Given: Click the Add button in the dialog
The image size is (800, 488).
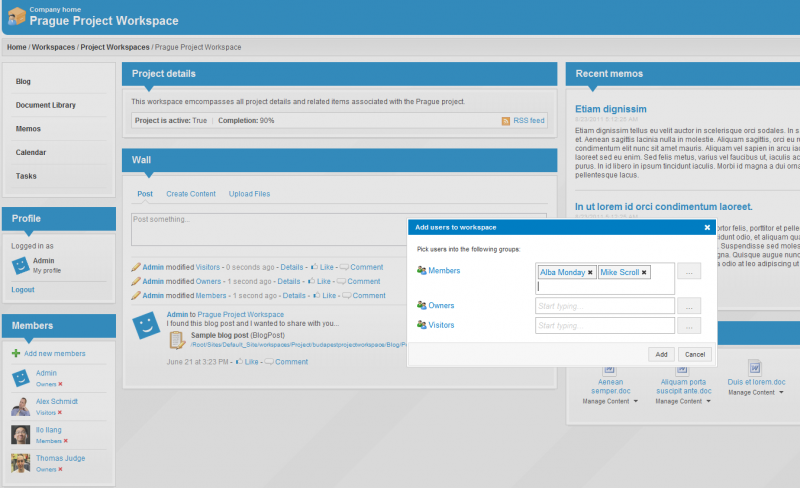Looking at the screenshot, I should (x=661, y=354).
